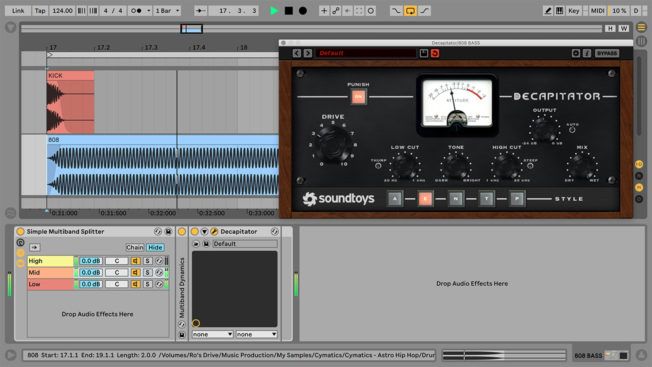Solo the Low chain
652x367 pixels.
coord(147,284)
